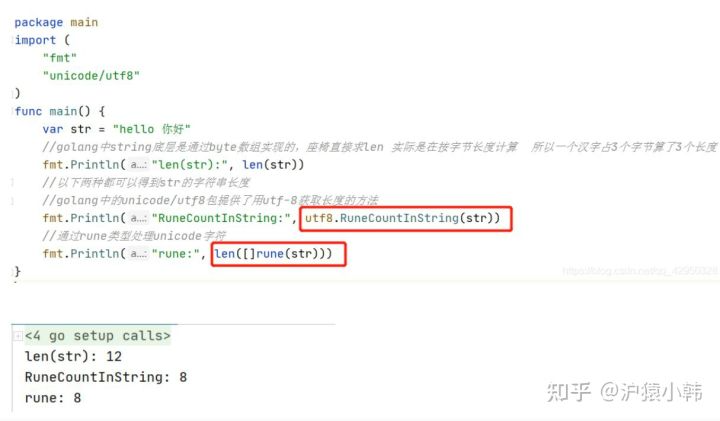
Task: Select the folded <4 go setup calls> text
Action: pyautogui.click(x=97, y=336)
